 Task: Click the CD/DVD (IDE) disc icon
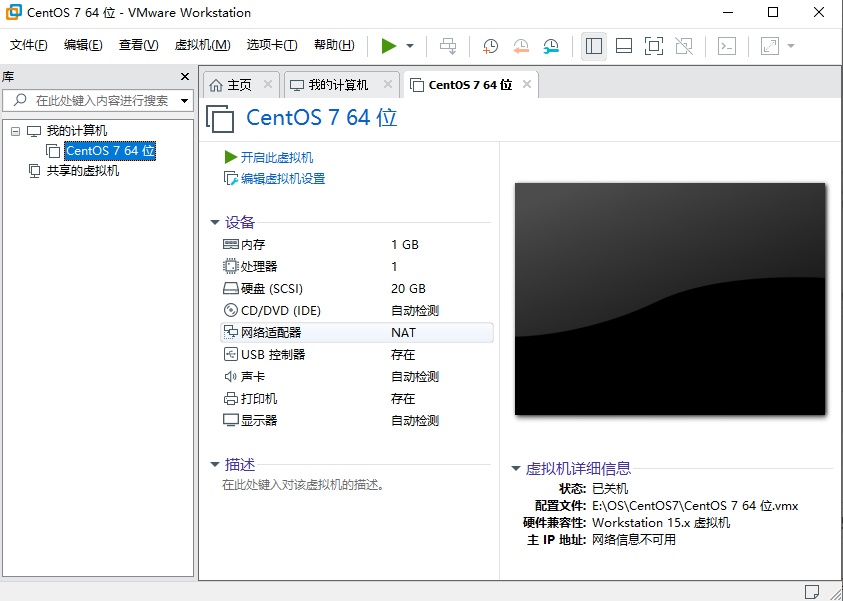tap(231, 310)
